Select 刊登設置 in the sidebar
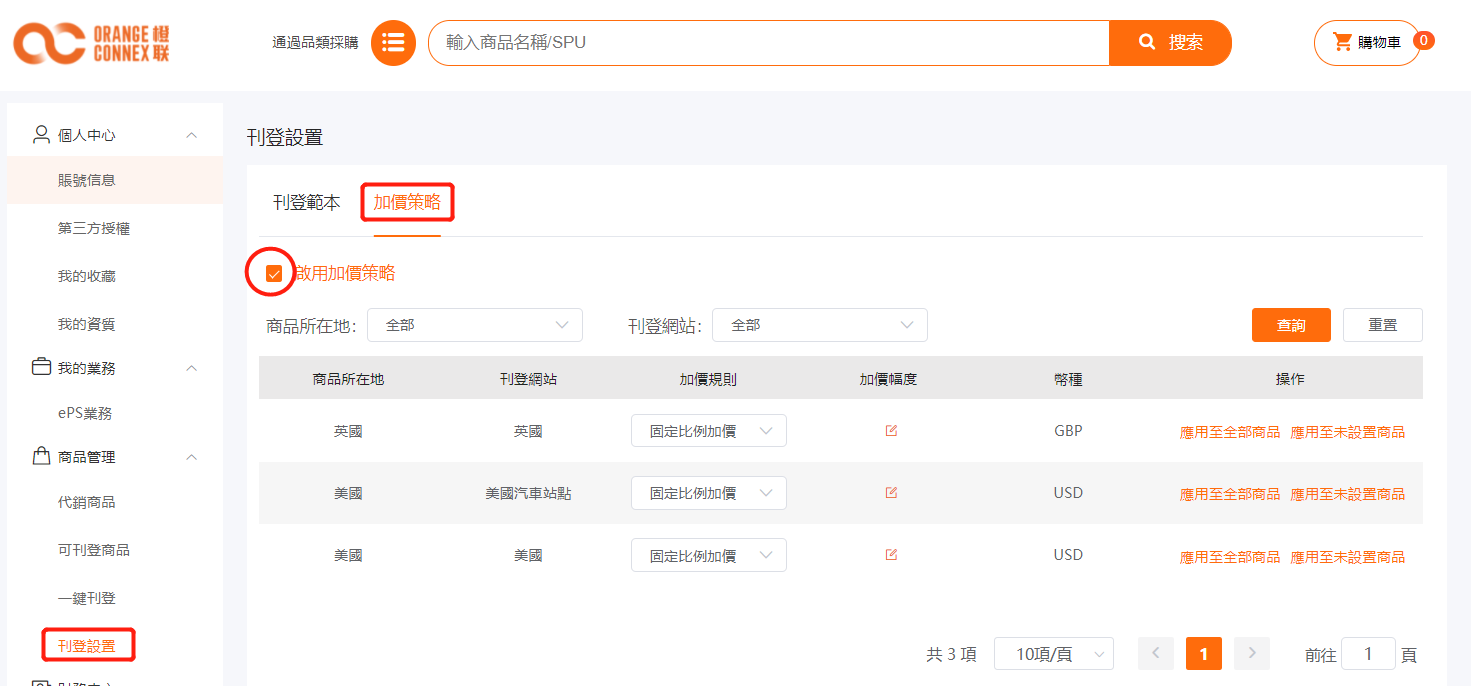The height and width of the screenshot is (686, 1471). pos(87,646)
